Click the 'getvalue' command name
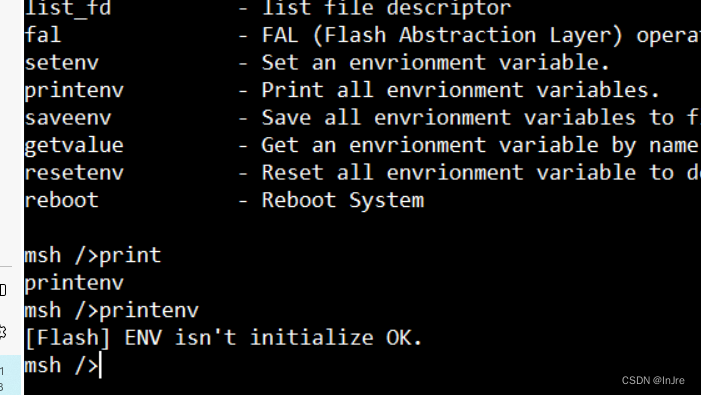This screenshot has height=395, width=701. point(74,146)
